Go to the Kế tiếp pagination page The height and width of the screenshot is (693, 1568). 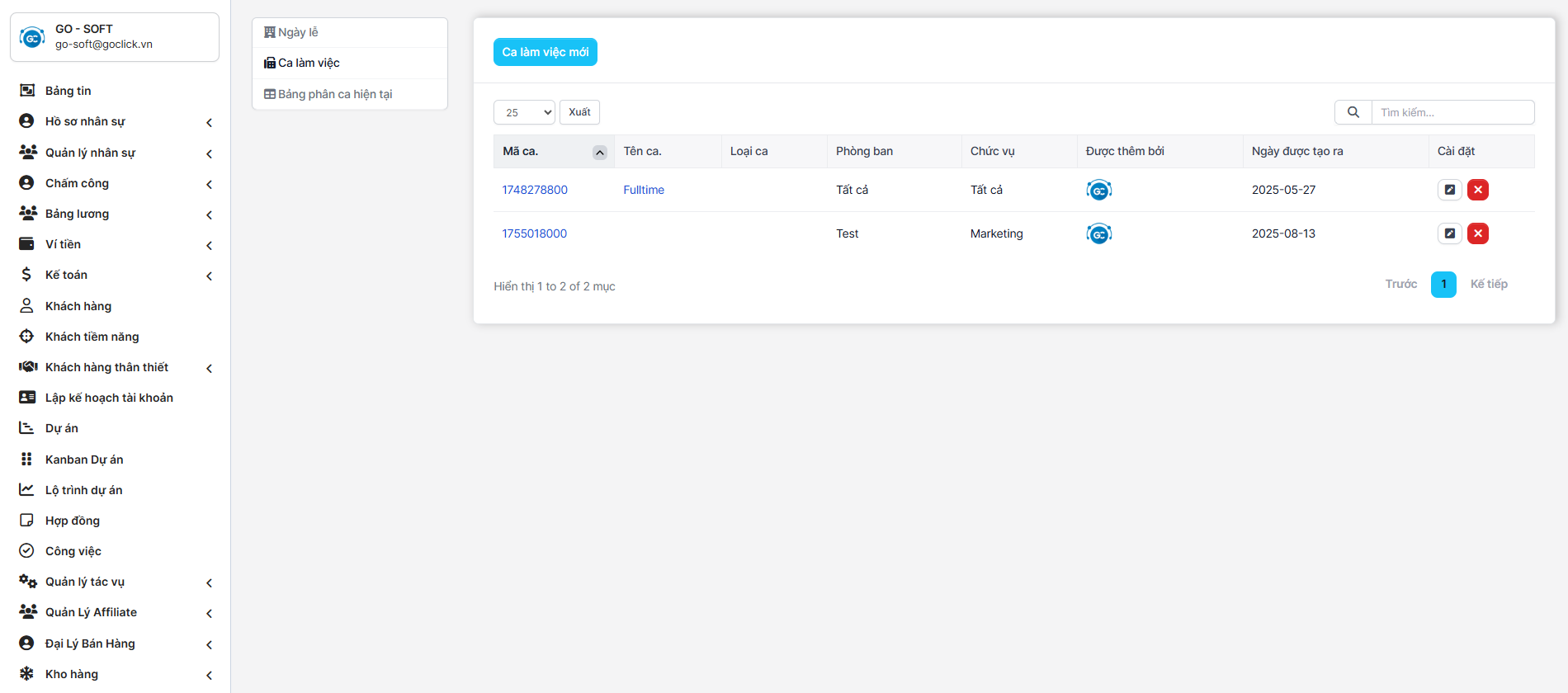[x=1488, y=284]
